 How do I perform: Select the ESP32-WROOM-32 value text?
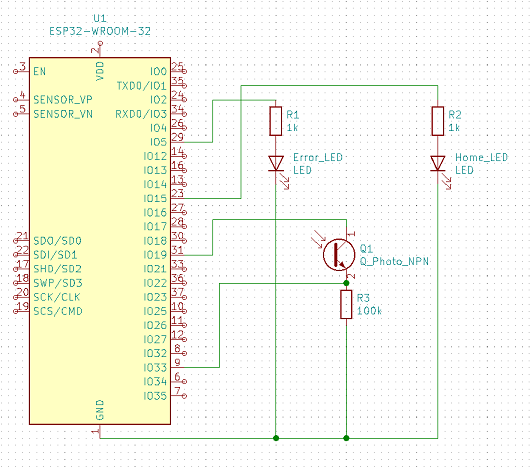point(100,31)
